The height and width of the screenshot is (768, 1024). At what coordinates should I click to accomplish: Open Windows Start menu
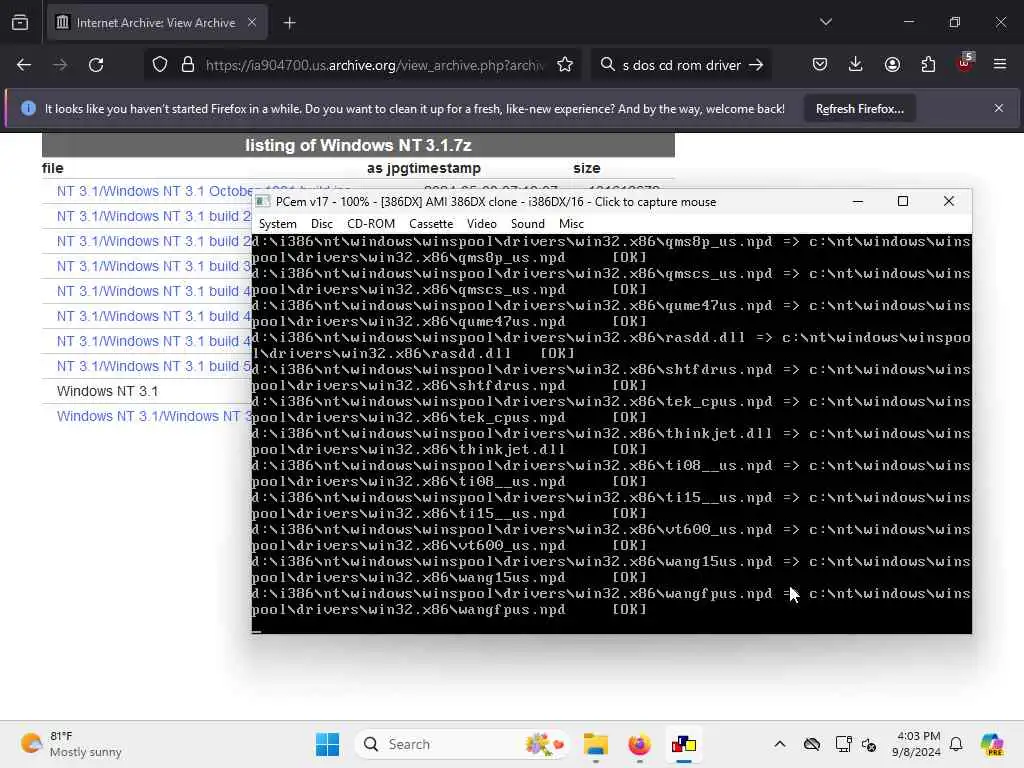327,744
